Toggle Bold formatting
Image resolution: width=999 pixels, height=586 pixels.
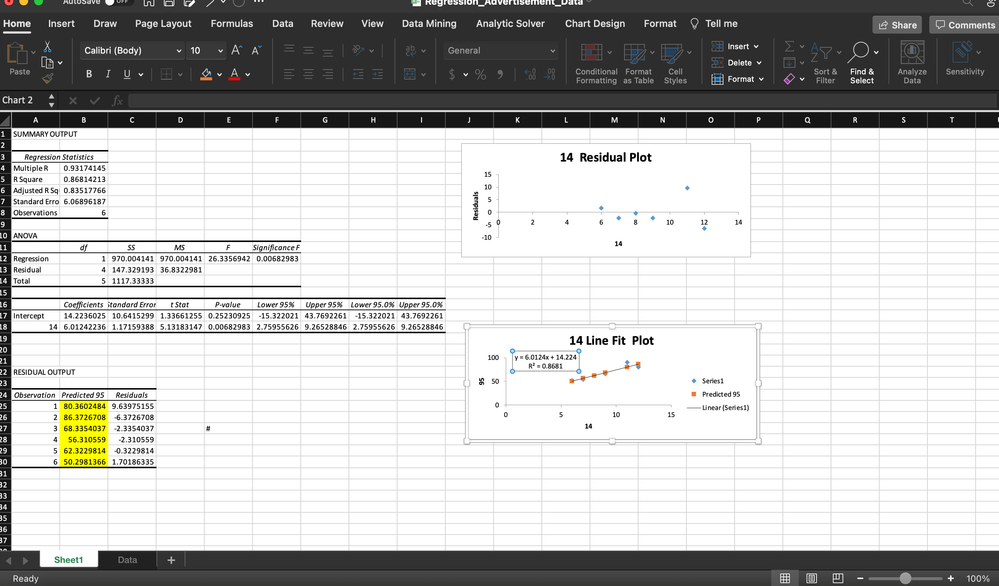(89, 74)
